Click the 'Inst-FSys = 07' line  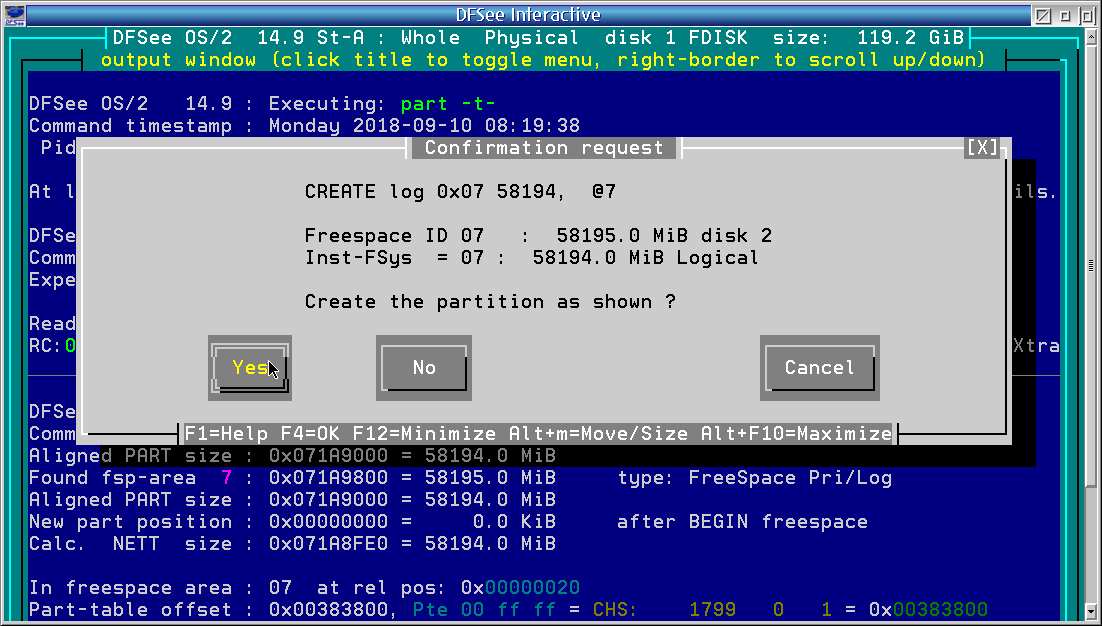pyautogui.click(x=531, y=258)
